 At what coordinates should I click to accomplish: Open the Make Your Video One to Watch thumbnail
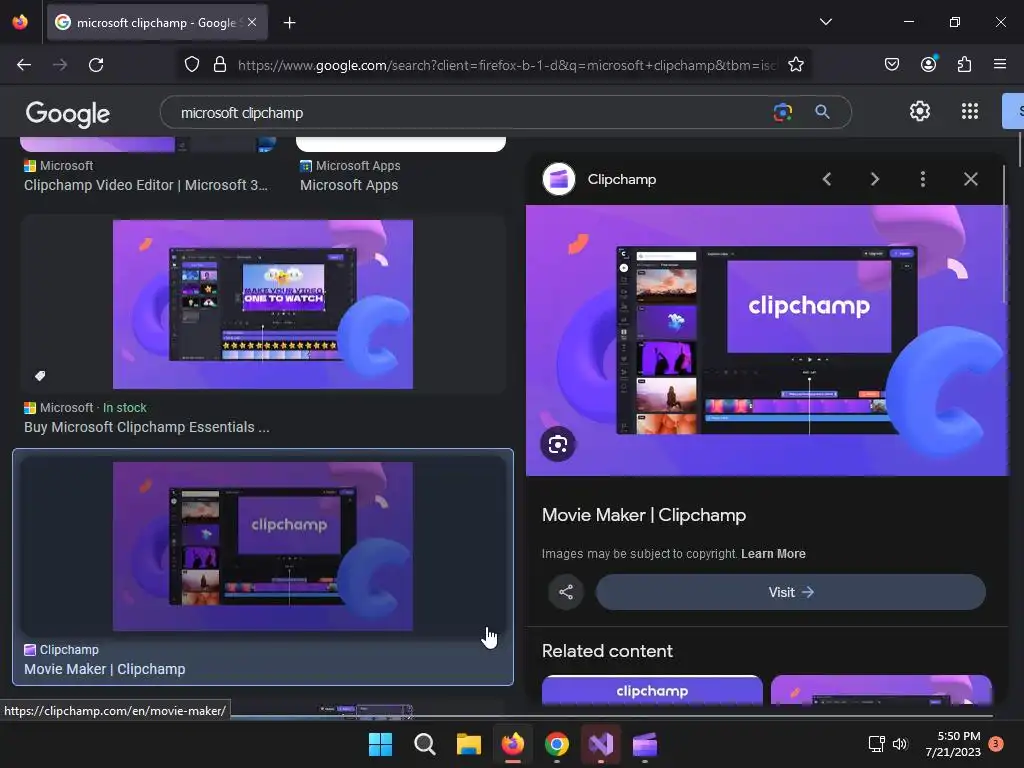(x=263, y=304)
